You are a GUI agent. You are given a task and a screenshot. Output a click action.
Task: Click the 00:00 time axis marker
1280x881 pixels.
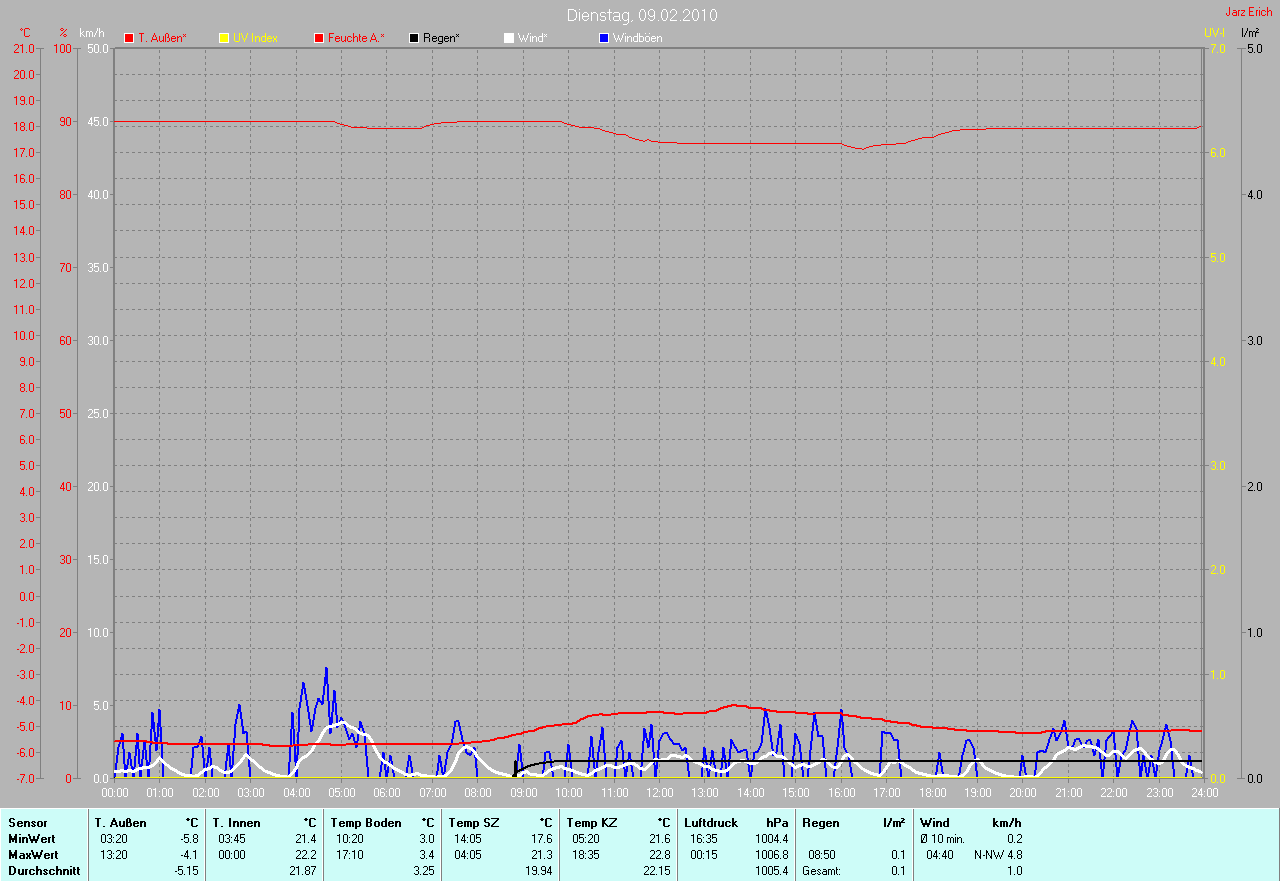[115, 793]
